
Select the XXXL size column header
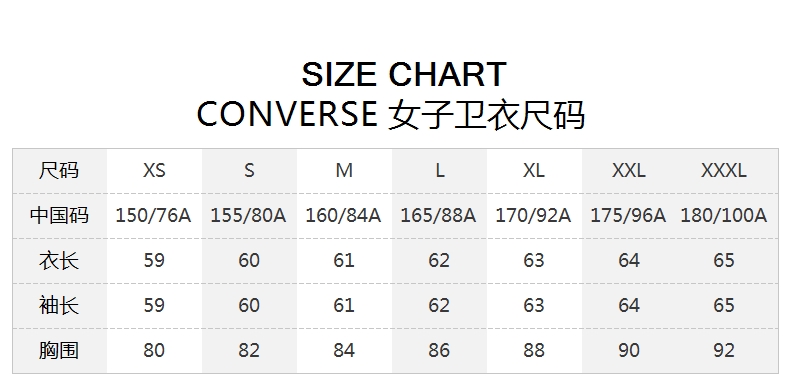[x=723, y=170]
